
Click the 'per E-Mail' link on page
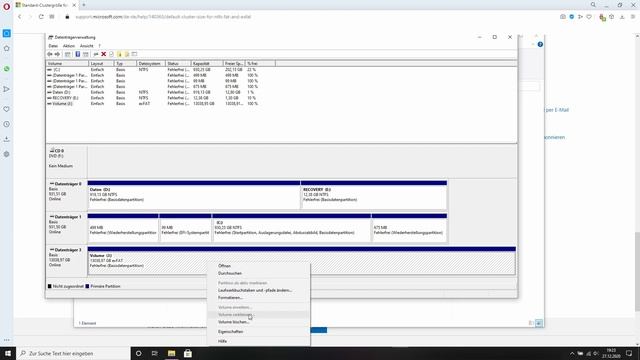point(557,110)
